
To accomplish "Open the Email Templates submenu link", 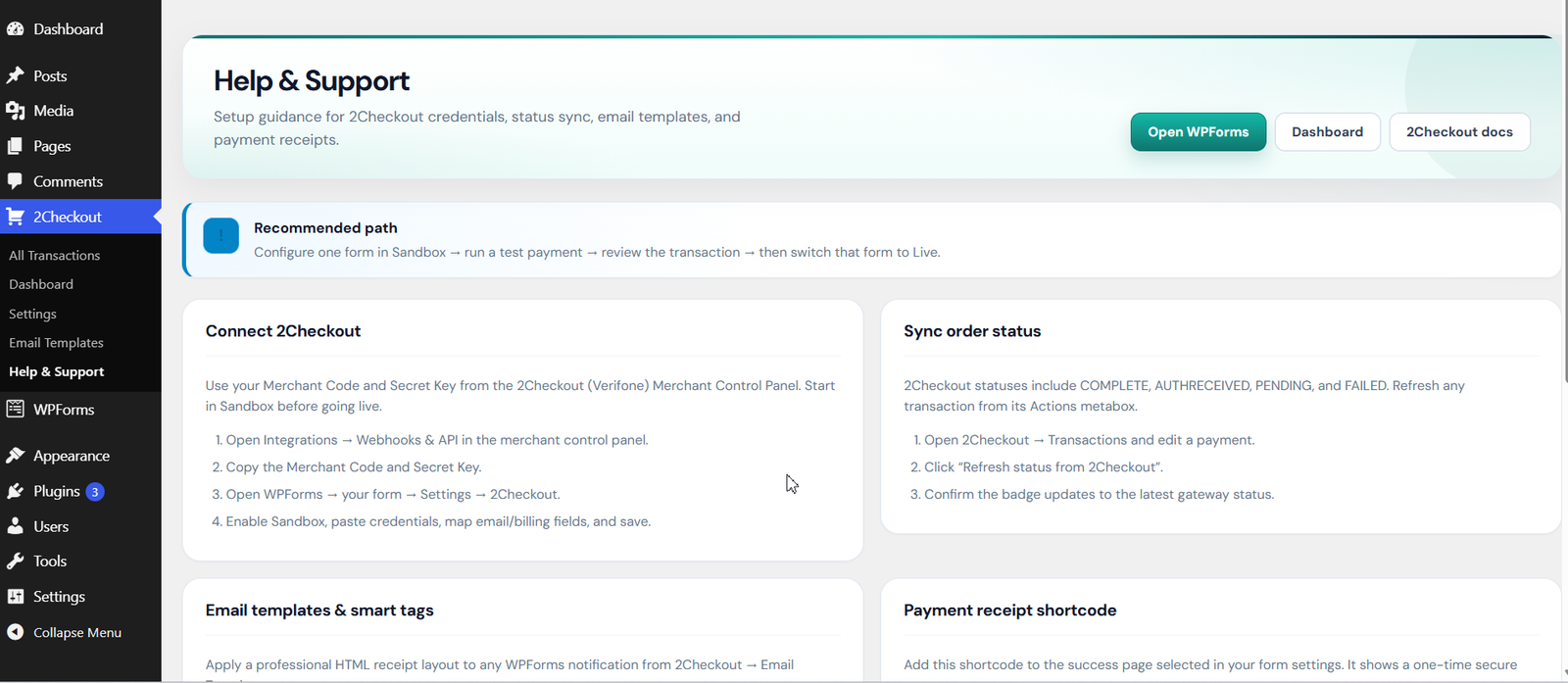I will point(56,343).
